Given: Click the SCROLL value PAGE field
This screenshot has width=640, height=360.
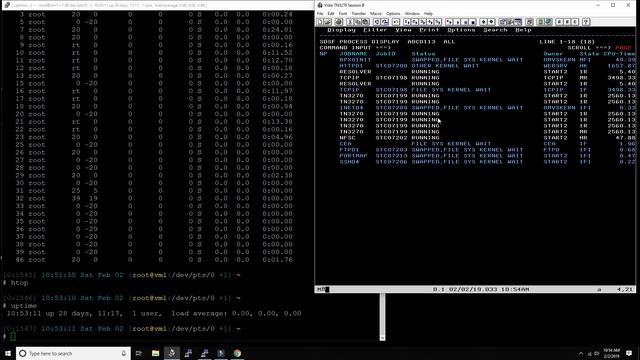Looking at the screenshot, I should click(x=623, y=48).
